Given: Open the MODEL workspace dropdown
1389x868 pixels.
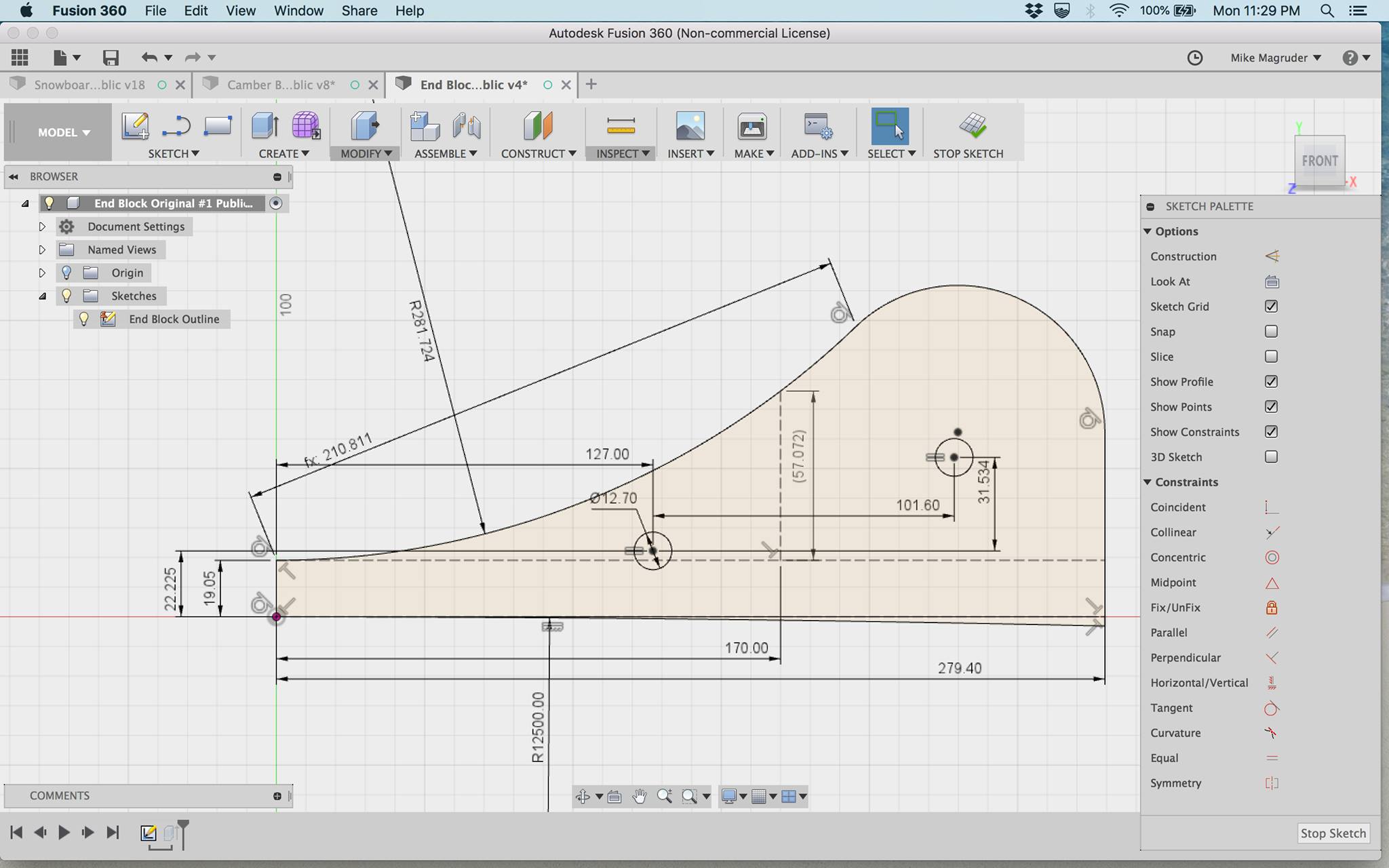Looking at the screenshot, I should (63, 132).
